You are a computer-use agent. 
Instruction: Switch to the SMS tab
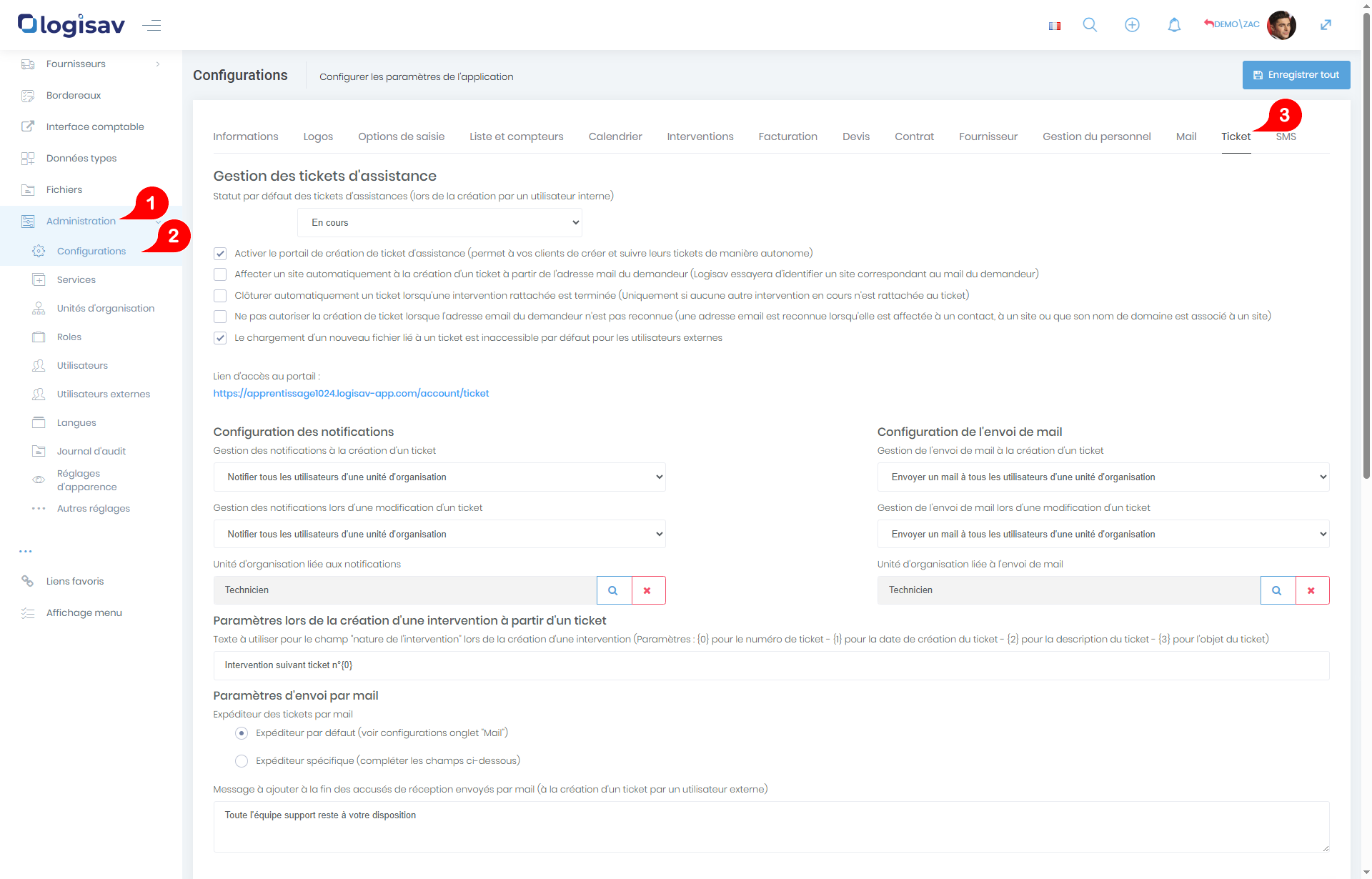pos(1286,136)
